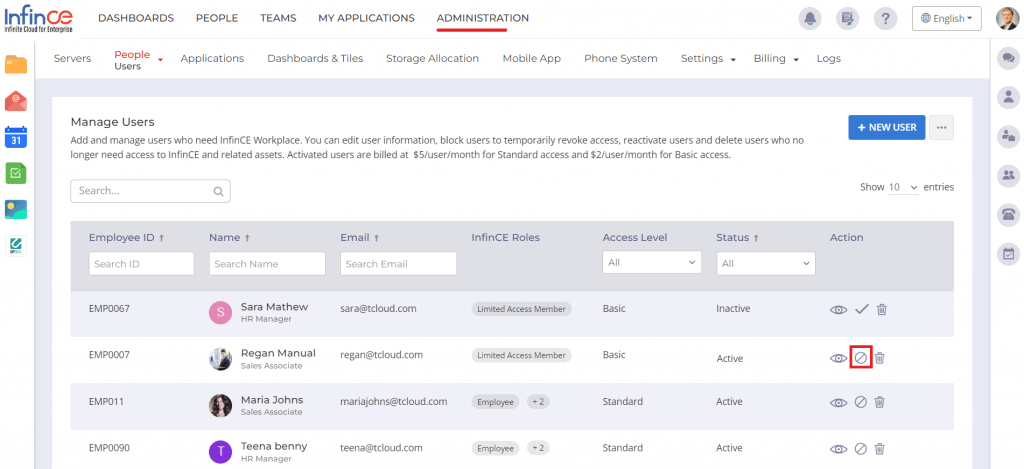Click the phone icon in right sidebar
The image size is (1024, 469).
point(1008,214)
